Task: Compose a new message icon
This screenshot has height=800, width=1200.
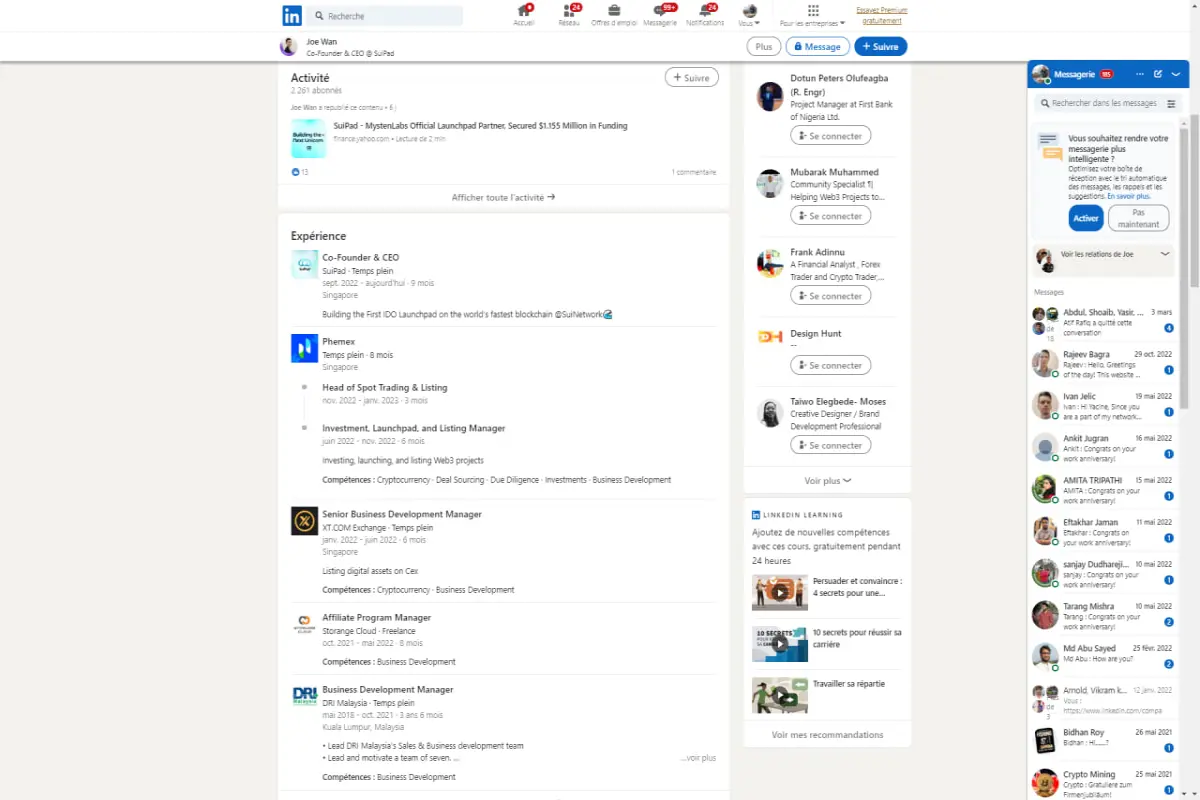Action: coord(1158,74)
